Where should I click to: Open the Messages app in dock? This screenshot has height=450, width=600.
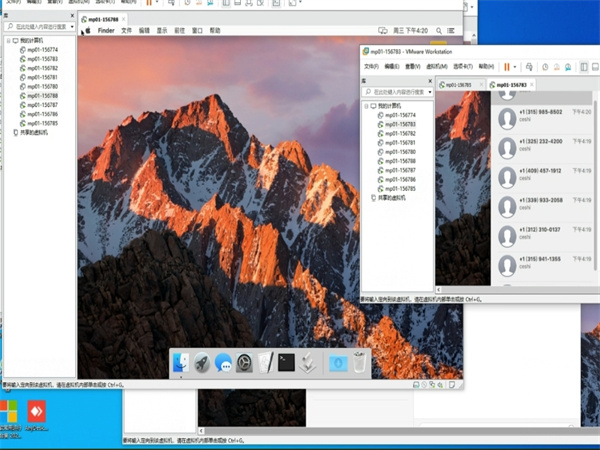coord(224,362)
